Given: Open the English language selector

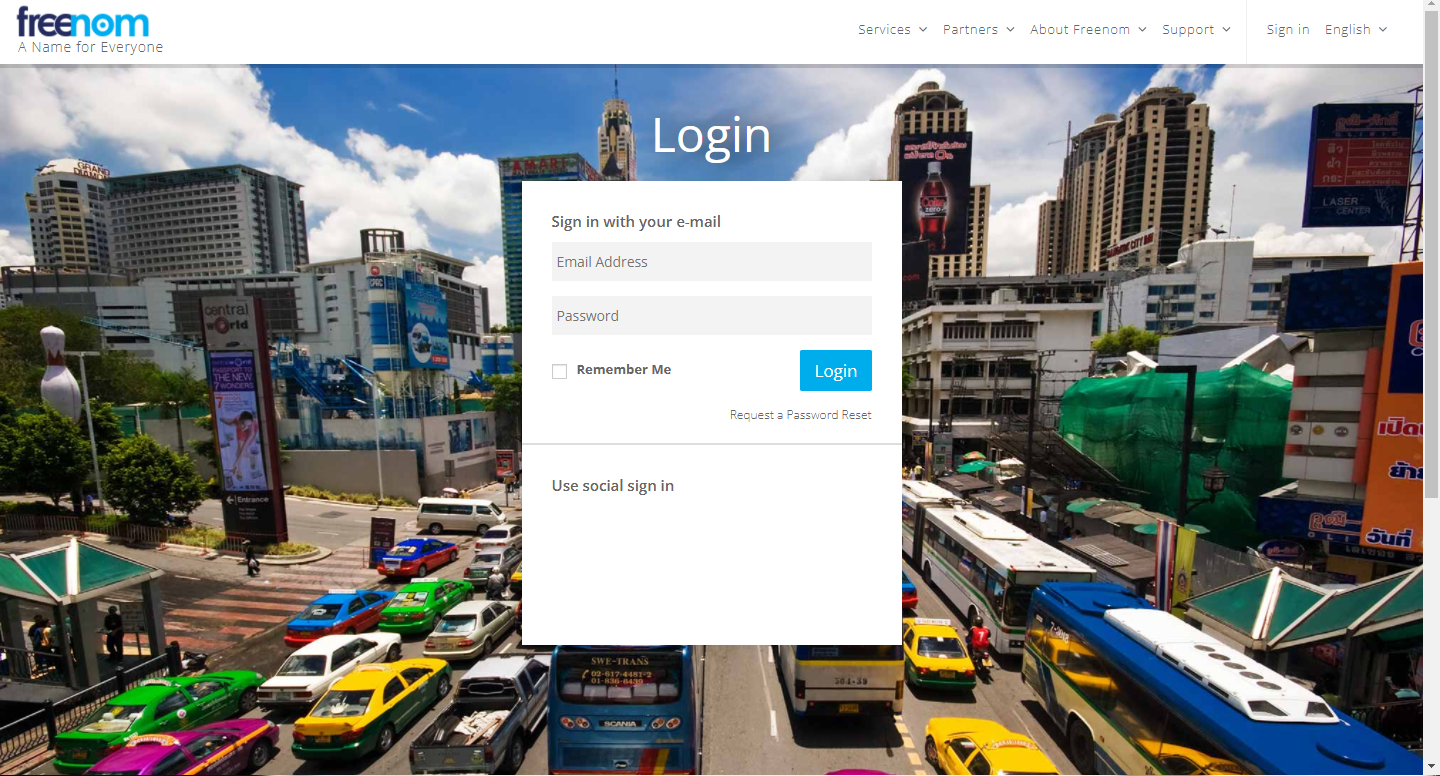Looking at the screenshot, I should pyautogui.click(x=1348, y=30).
